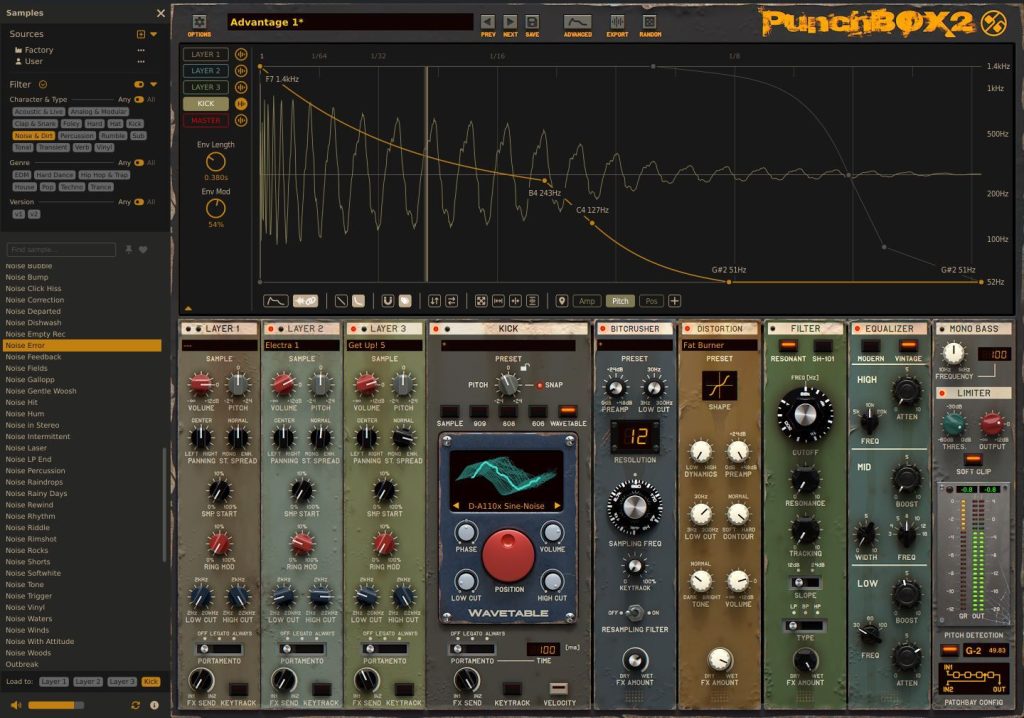Viewport: 1024px width, 718px height.
Task: Select the Techno genre tag
Action: [71, 187]
